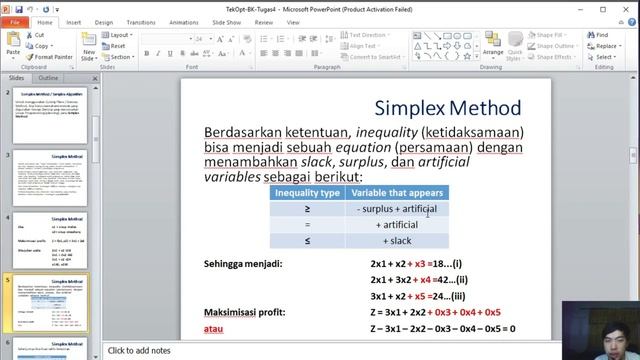640x360 pixels.
Task: Undo last action in quick access toolbar
Action: pos(30,9)
